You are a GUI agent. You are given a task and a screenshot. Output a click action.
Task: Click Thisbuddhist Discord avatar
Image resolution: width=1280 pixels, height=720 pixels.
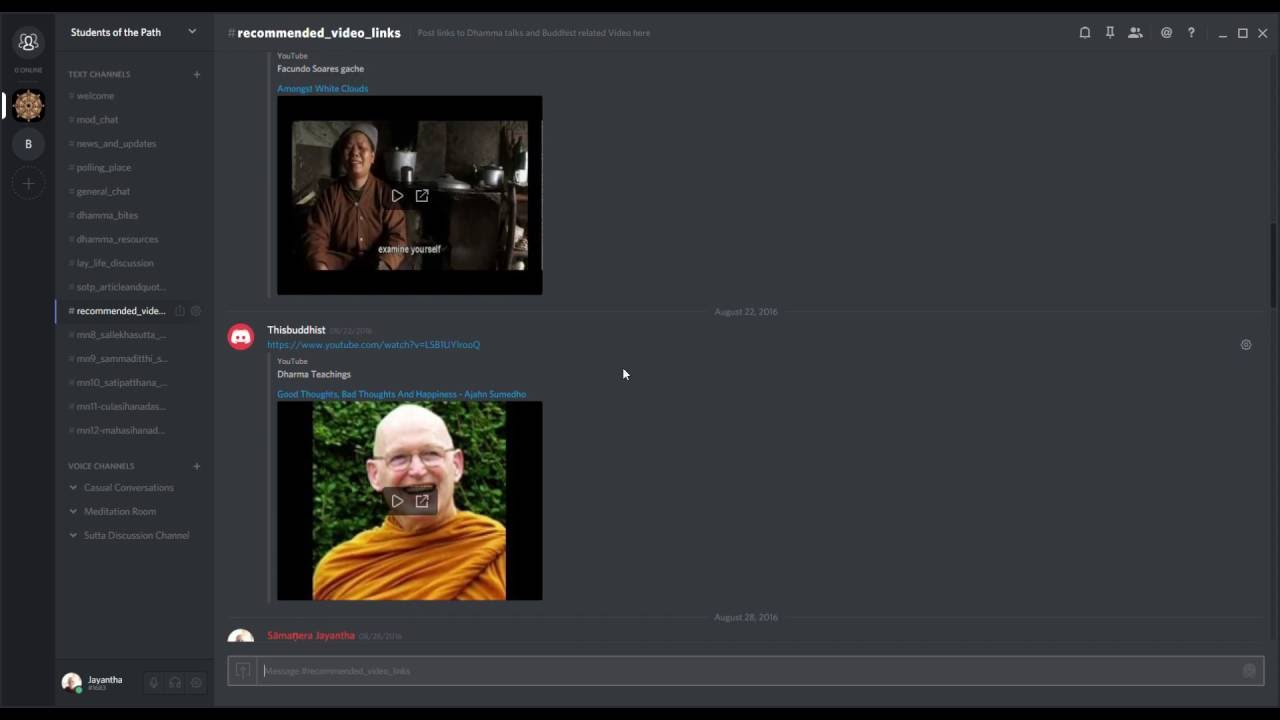[241, 337]
